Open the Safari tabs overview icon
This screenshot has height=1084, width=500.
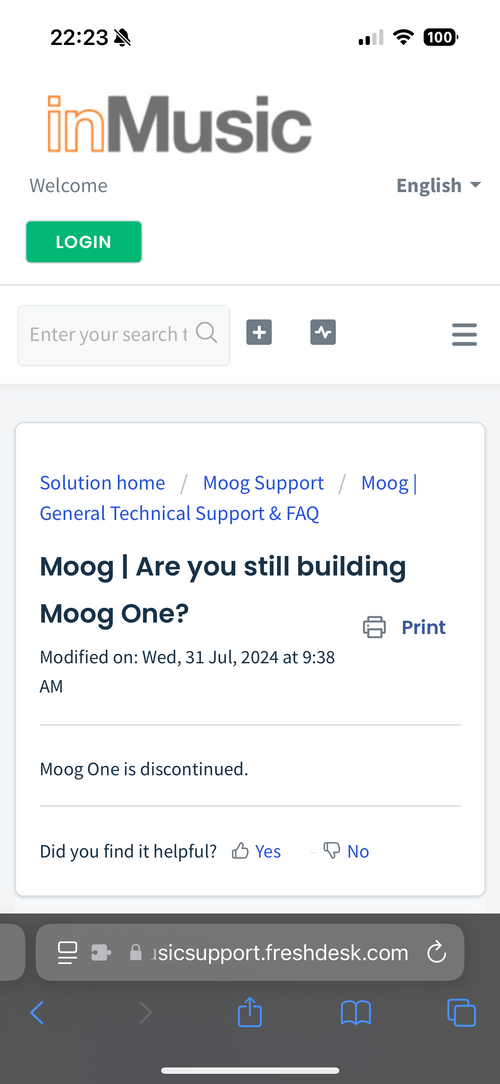[x=461, y=1013]
